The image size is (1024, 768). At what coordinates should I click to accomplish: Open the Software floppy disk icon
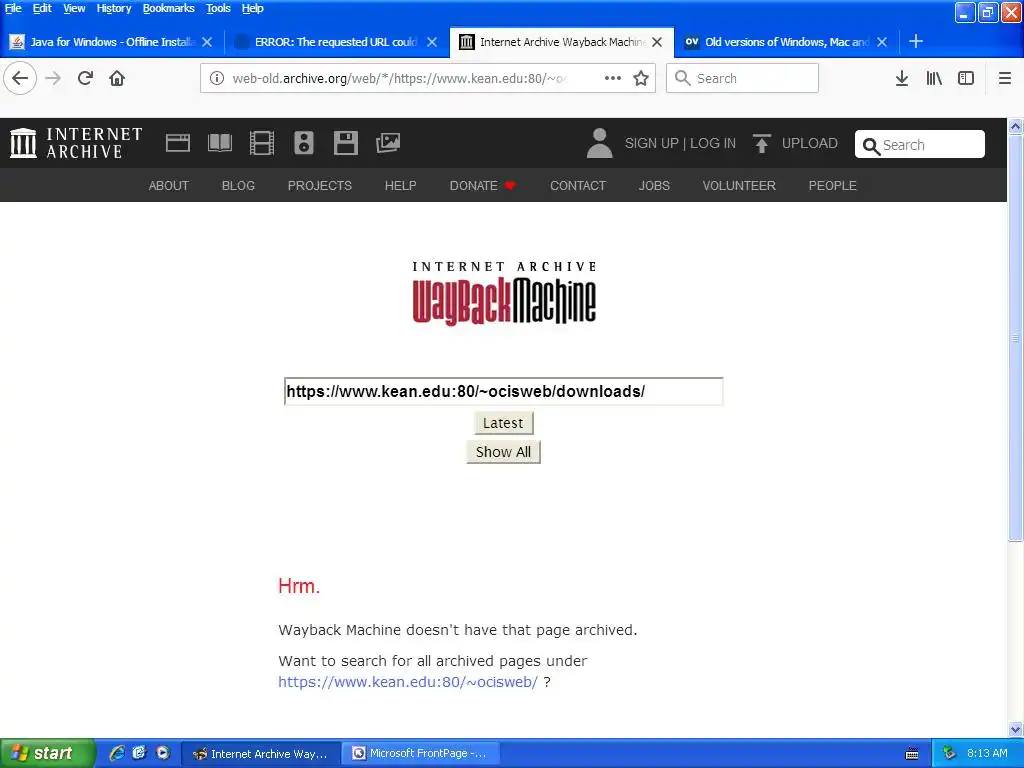coord(345,143)
